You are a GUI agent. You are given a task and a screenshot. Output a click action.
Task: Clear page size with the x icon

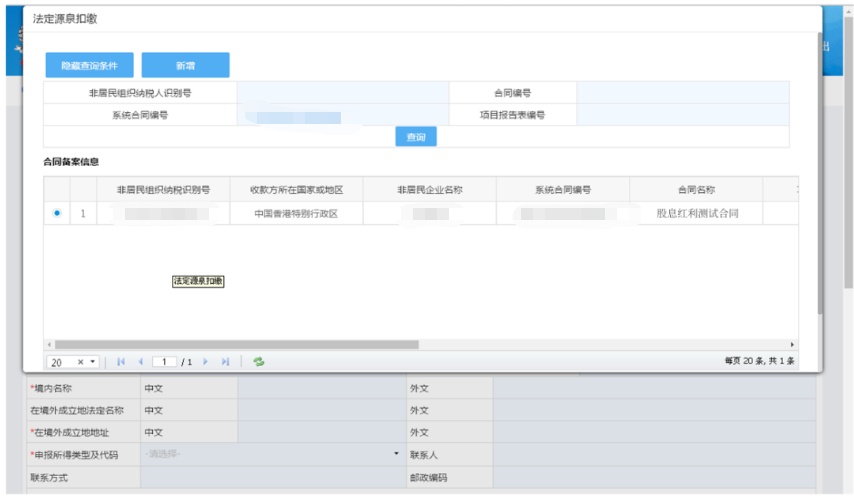[x=81, y=361]
